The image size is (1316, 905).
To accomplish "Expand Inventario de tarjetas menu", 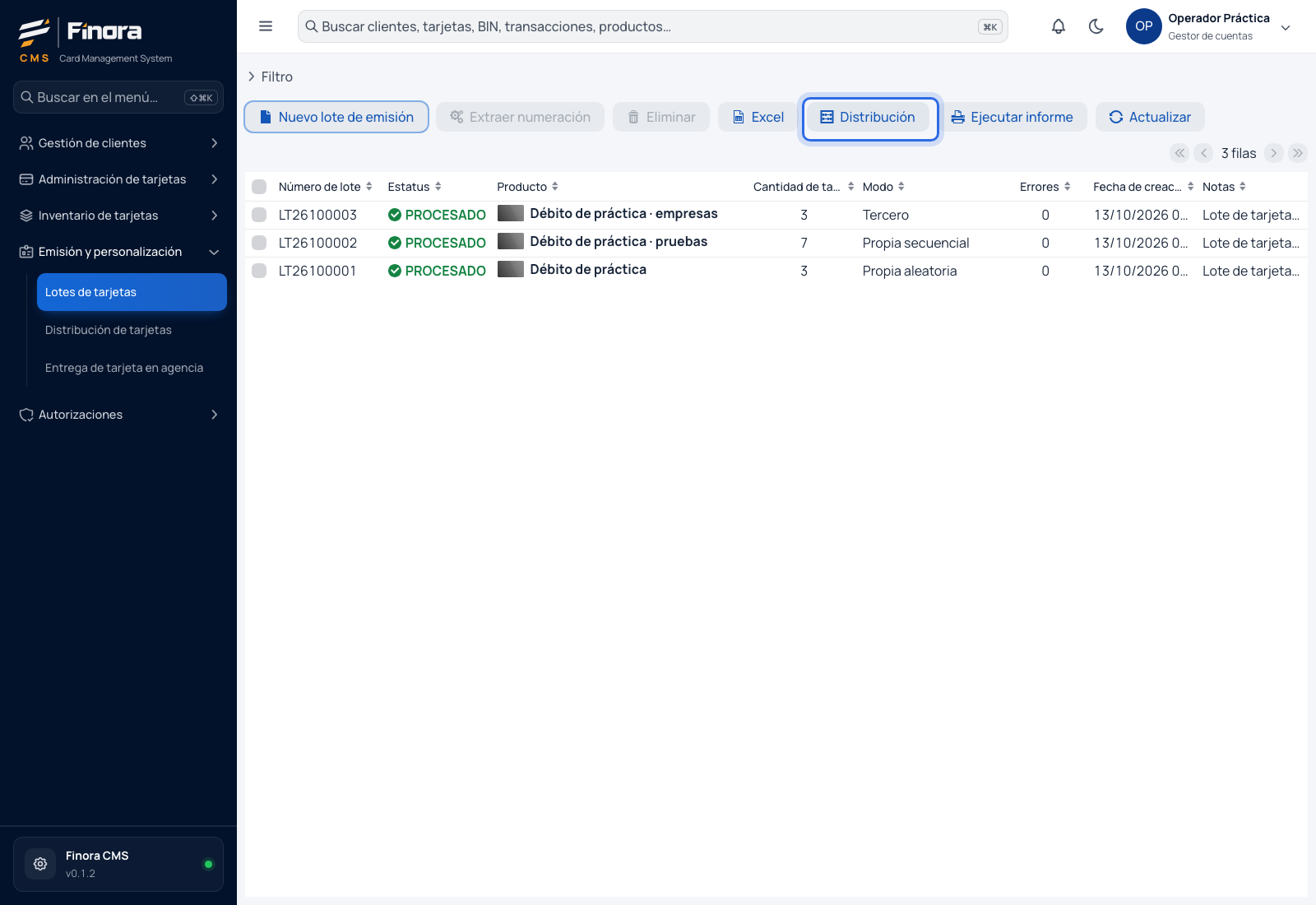I will [118, 216].
